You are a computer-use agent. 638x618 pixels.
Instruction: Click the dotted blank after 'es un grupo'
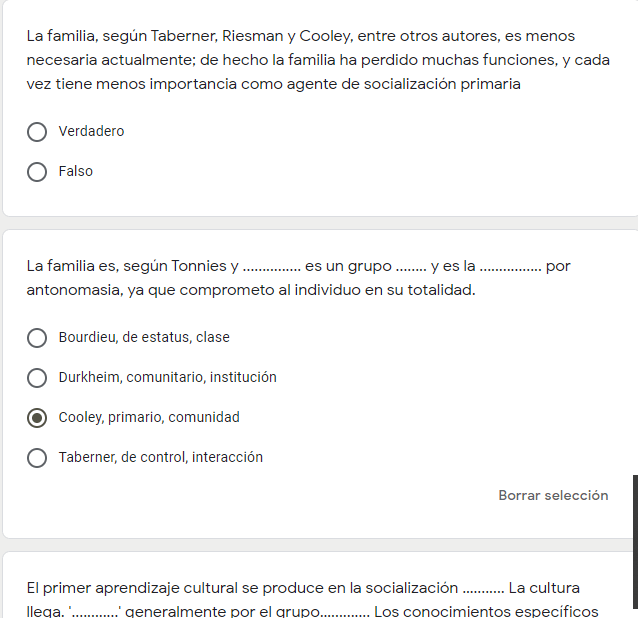click(411, 268)
